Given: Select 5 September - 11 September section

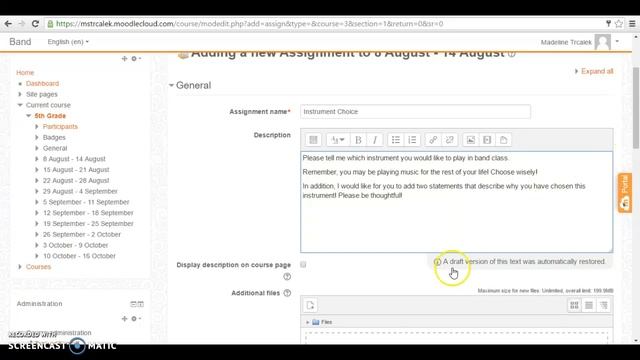Looking at the screenshot, I should [86, 202].
